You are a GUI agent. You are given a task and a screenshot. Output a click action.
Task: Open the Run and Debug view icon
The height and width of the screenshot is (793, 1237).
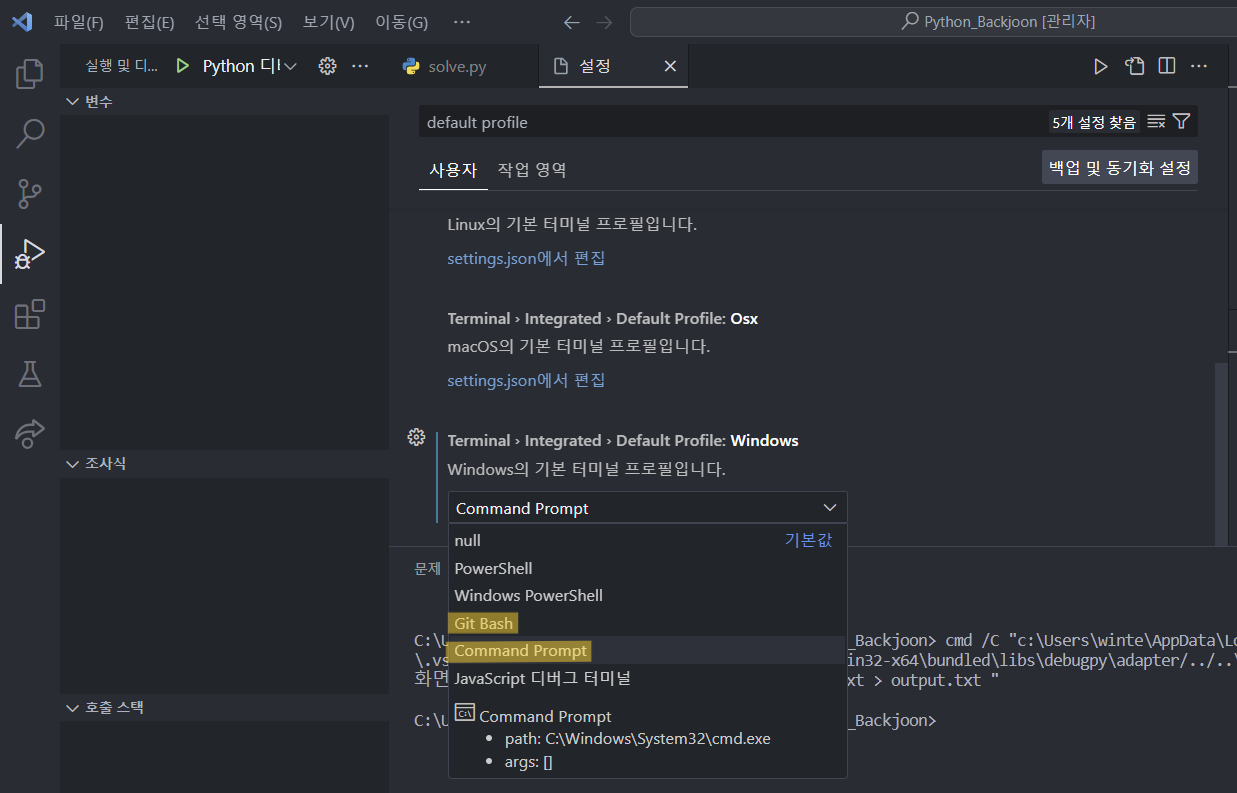click(x=30, y=253)
